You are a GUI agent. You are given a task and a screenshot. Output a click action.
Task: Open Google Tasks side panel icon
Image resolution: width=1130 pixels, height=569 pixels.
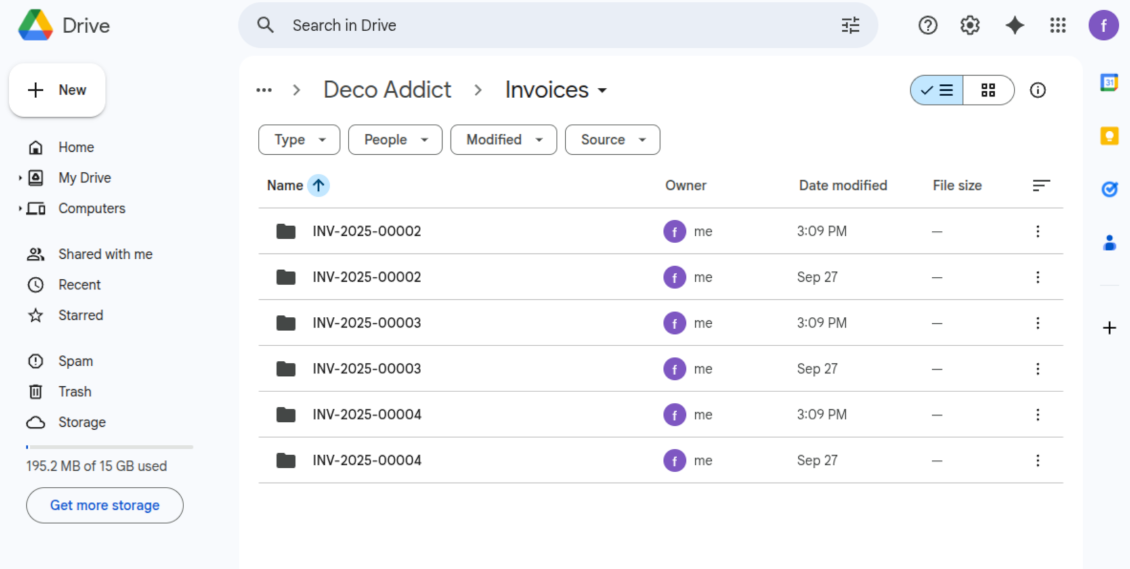pos(1109,189)
